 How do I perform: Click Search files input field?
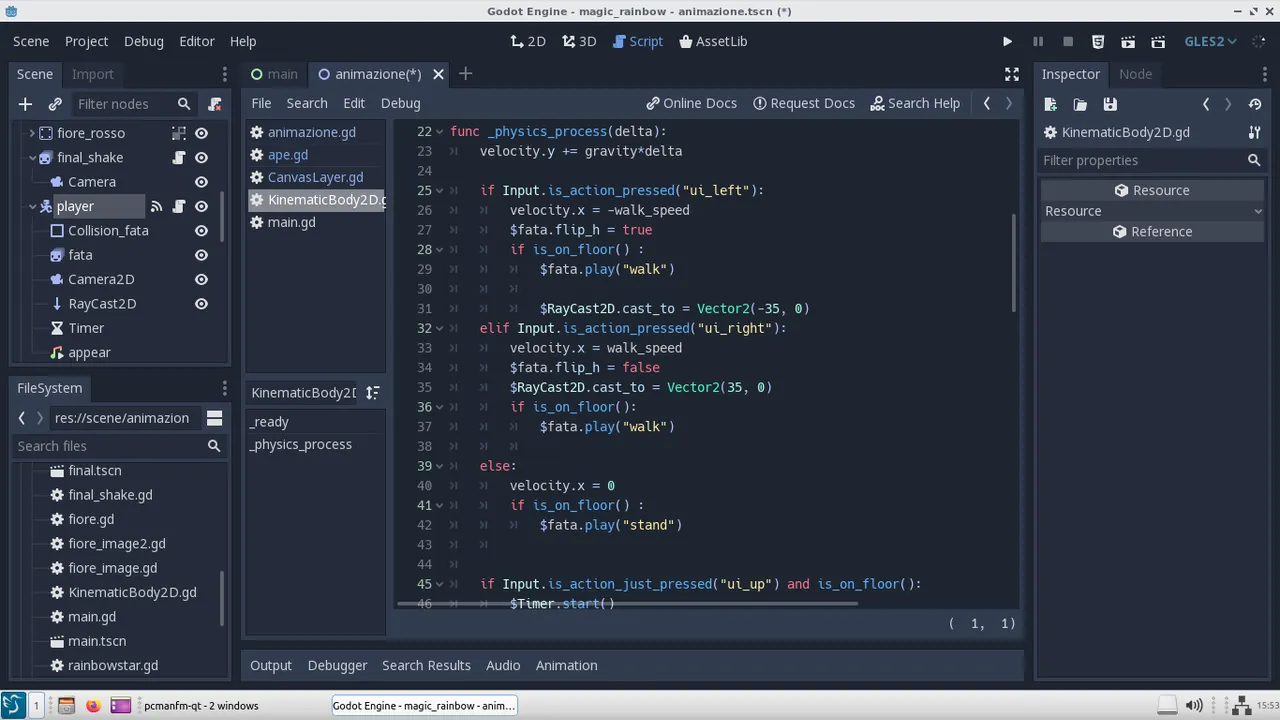pyautogui.click(x=119, y=446)
